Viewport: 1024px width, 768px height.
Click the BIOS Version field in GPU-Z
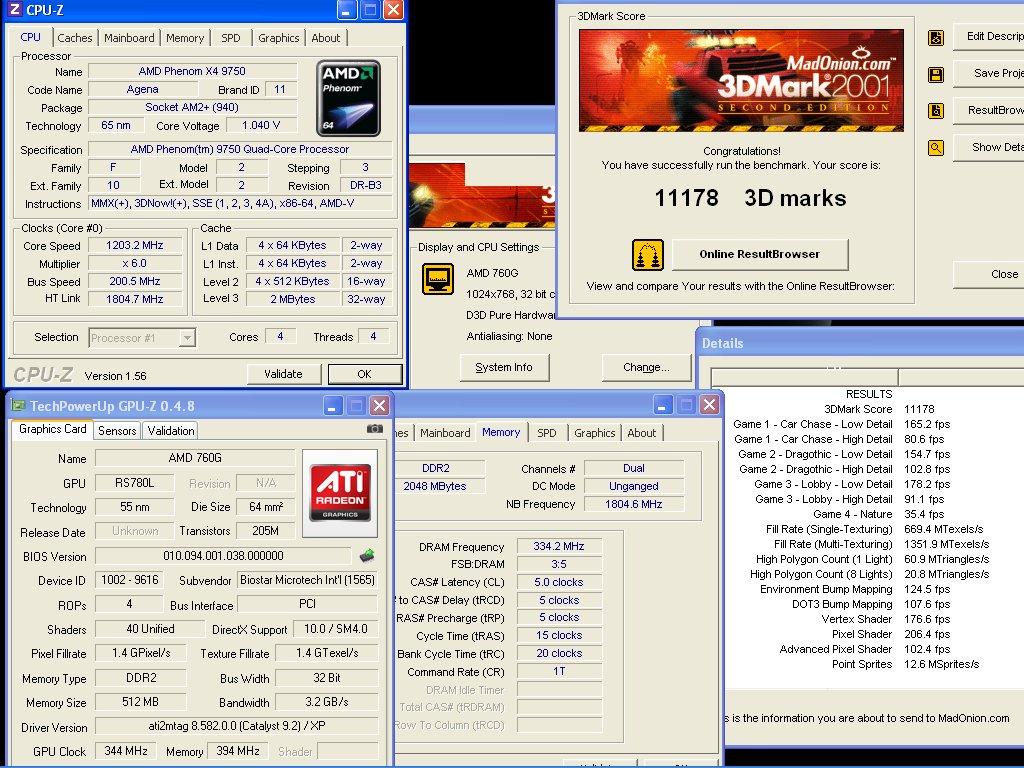coord(223,556)
